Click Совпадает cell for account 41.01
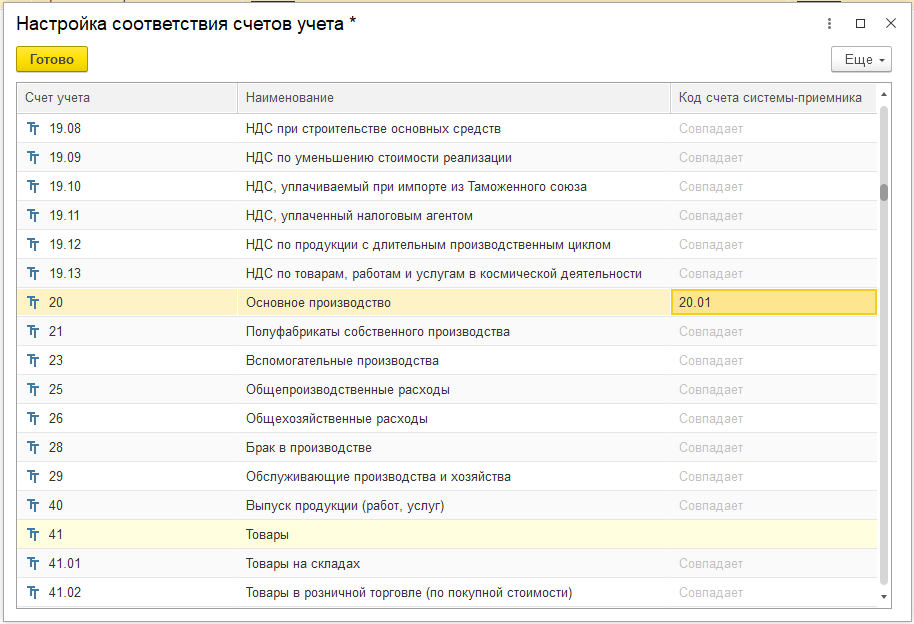Image resolution: width=914 pixels, height=624 pixels. pyautogui.click(x=774, y=564)
